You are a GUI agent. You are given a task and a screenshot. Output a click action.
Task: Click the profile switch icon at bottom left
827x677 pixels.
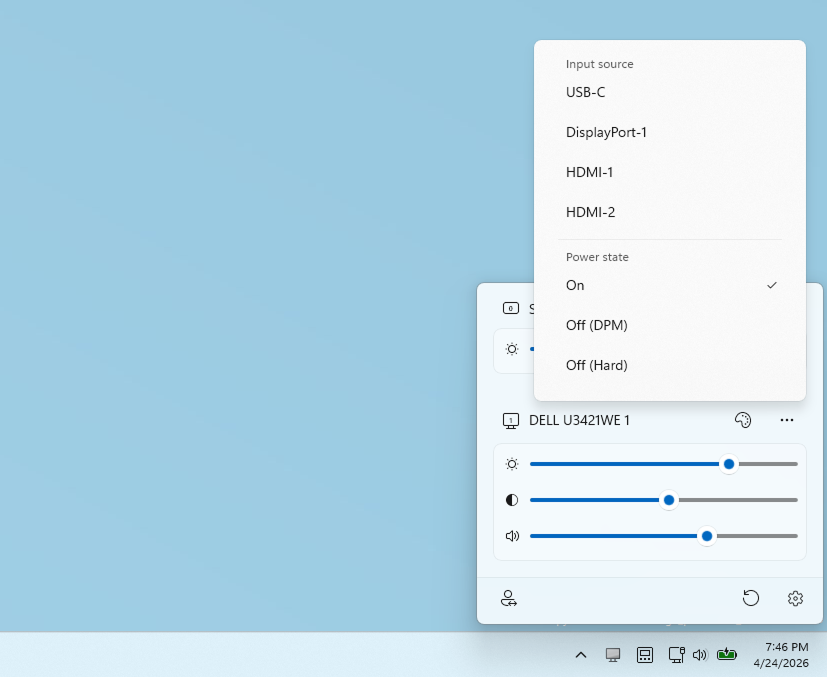coord(509,598)
